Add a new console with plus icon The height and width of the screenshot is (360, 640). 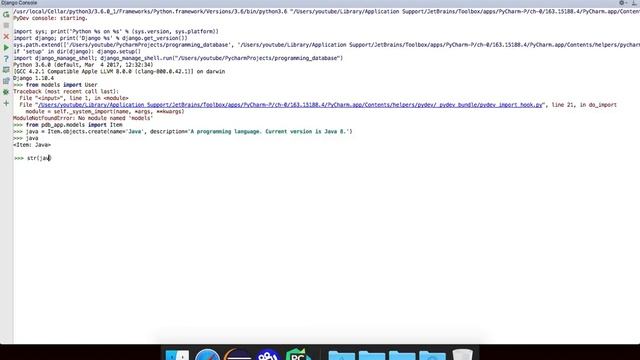(6, 103)
